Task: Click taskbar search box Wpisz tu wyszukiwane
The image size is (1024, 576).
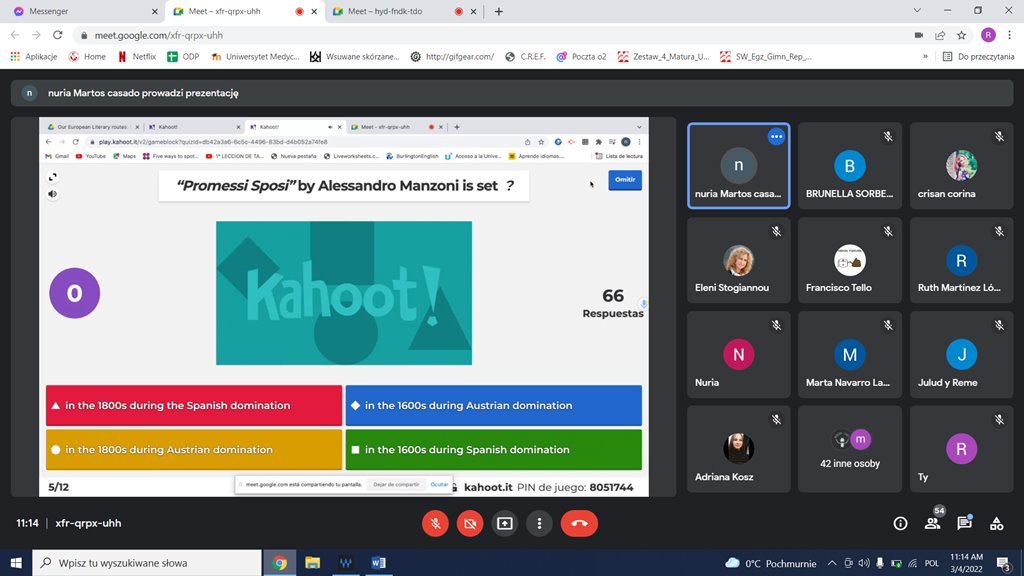Action: point(147,563)
